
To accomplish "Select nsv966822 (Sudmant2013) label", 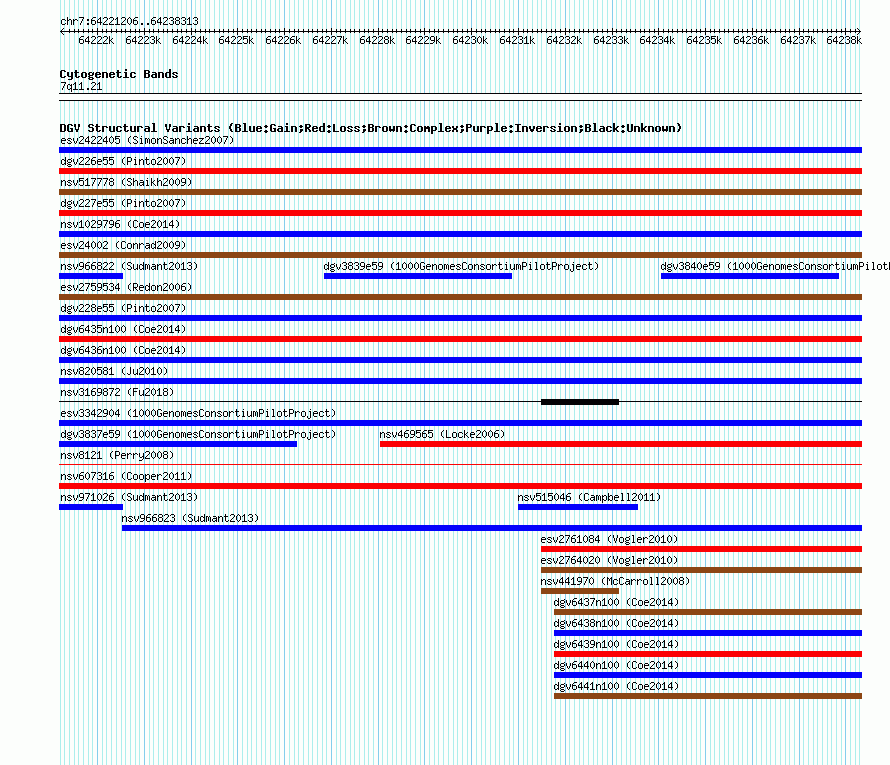I will [129, 266].
